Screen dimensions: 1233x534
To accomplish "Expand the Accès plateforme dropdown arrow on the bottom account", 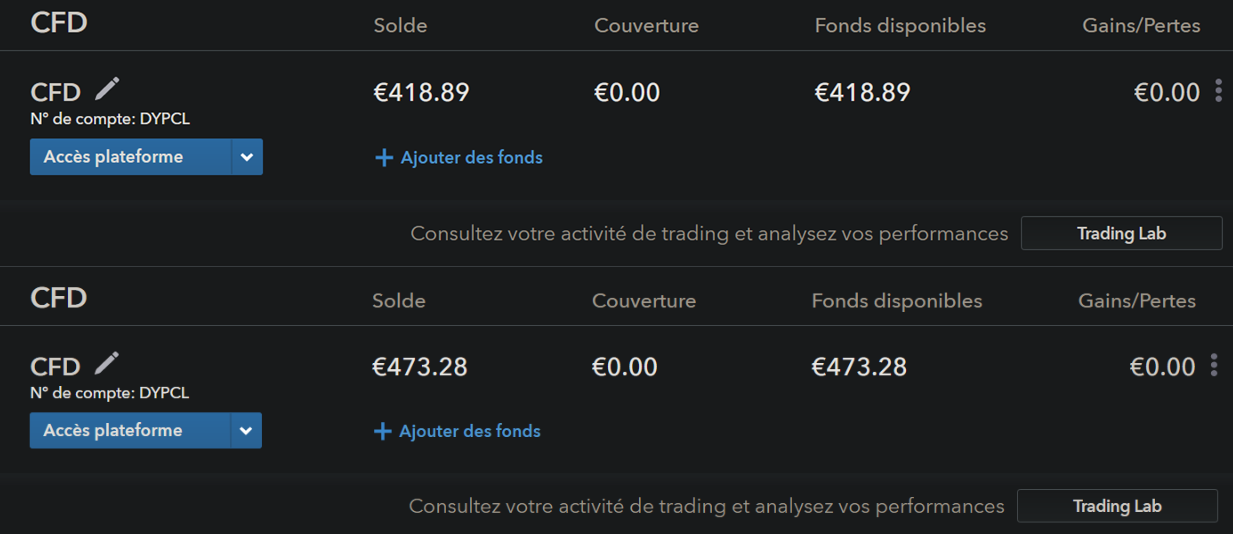I will click(x=246, y=431).
